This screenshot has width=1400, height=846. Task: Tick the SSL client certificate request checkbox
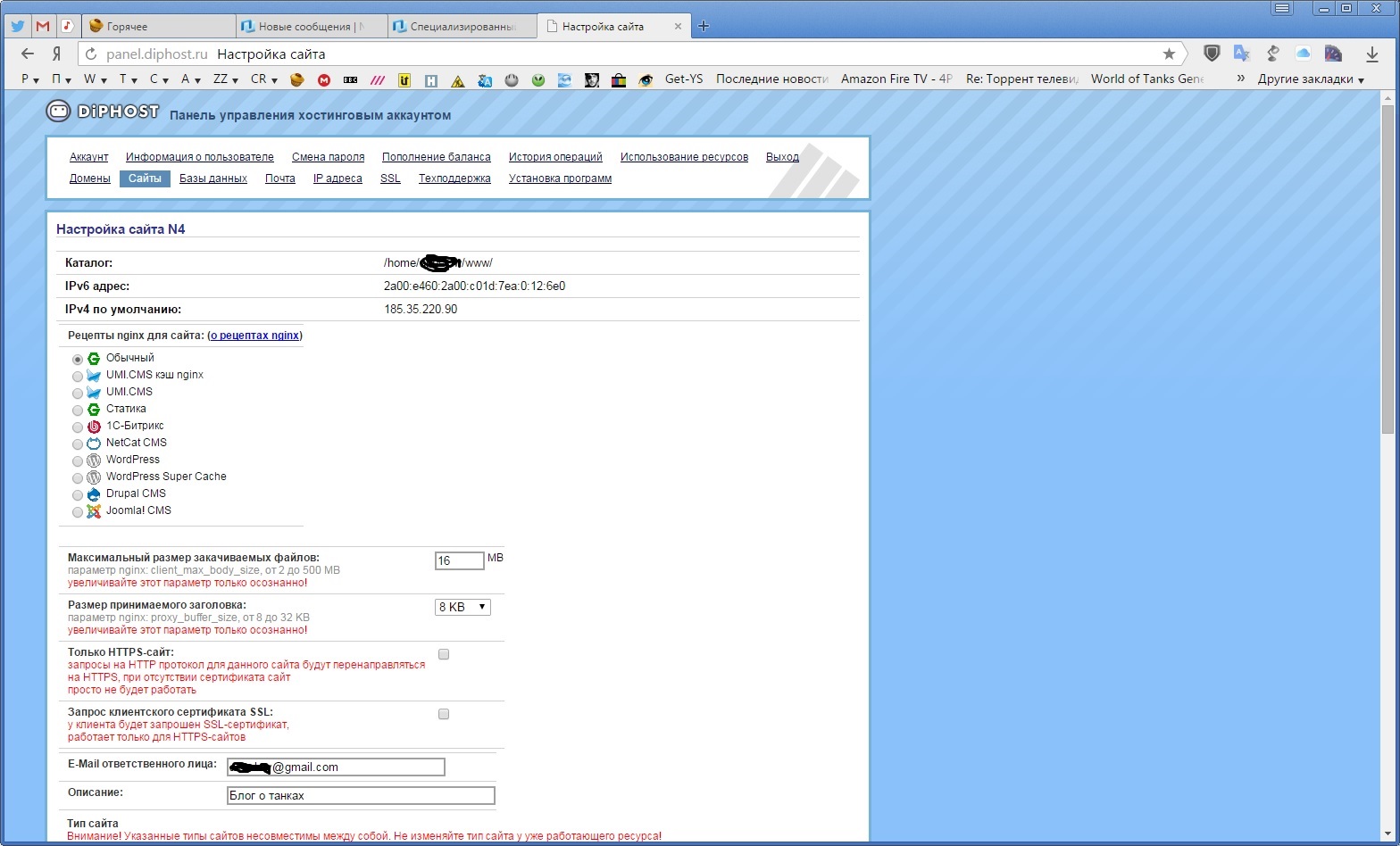point(444,714)
